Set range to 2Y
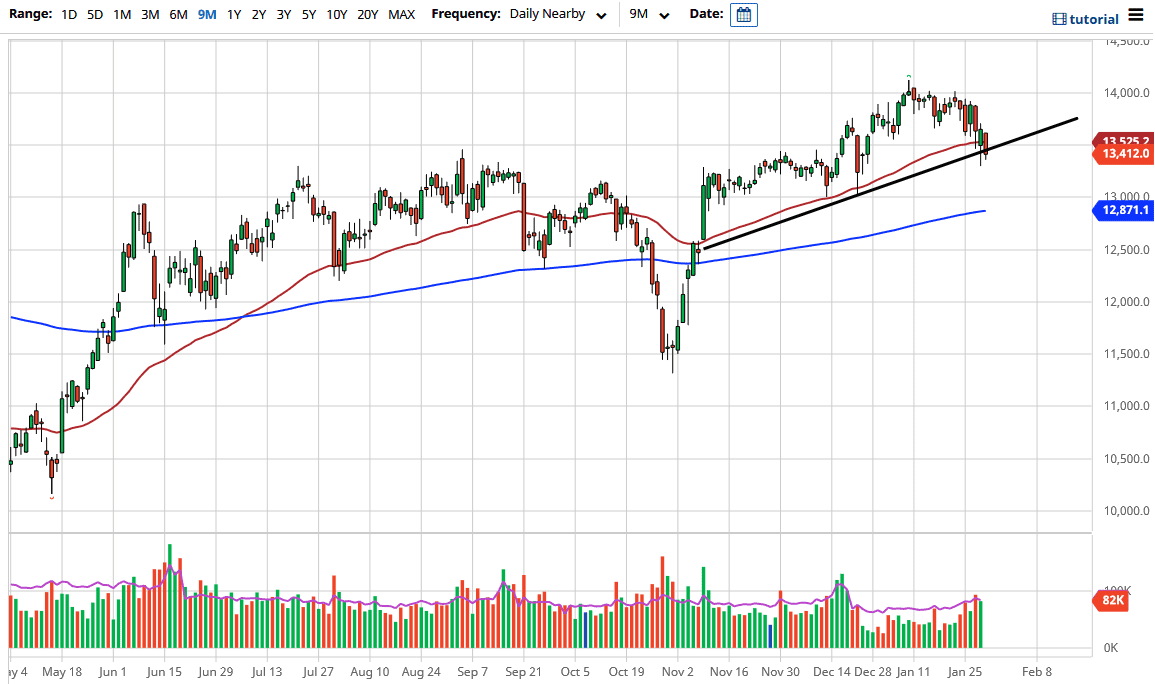Viewport: 1155px width, 684px height. tap(259, 14)
